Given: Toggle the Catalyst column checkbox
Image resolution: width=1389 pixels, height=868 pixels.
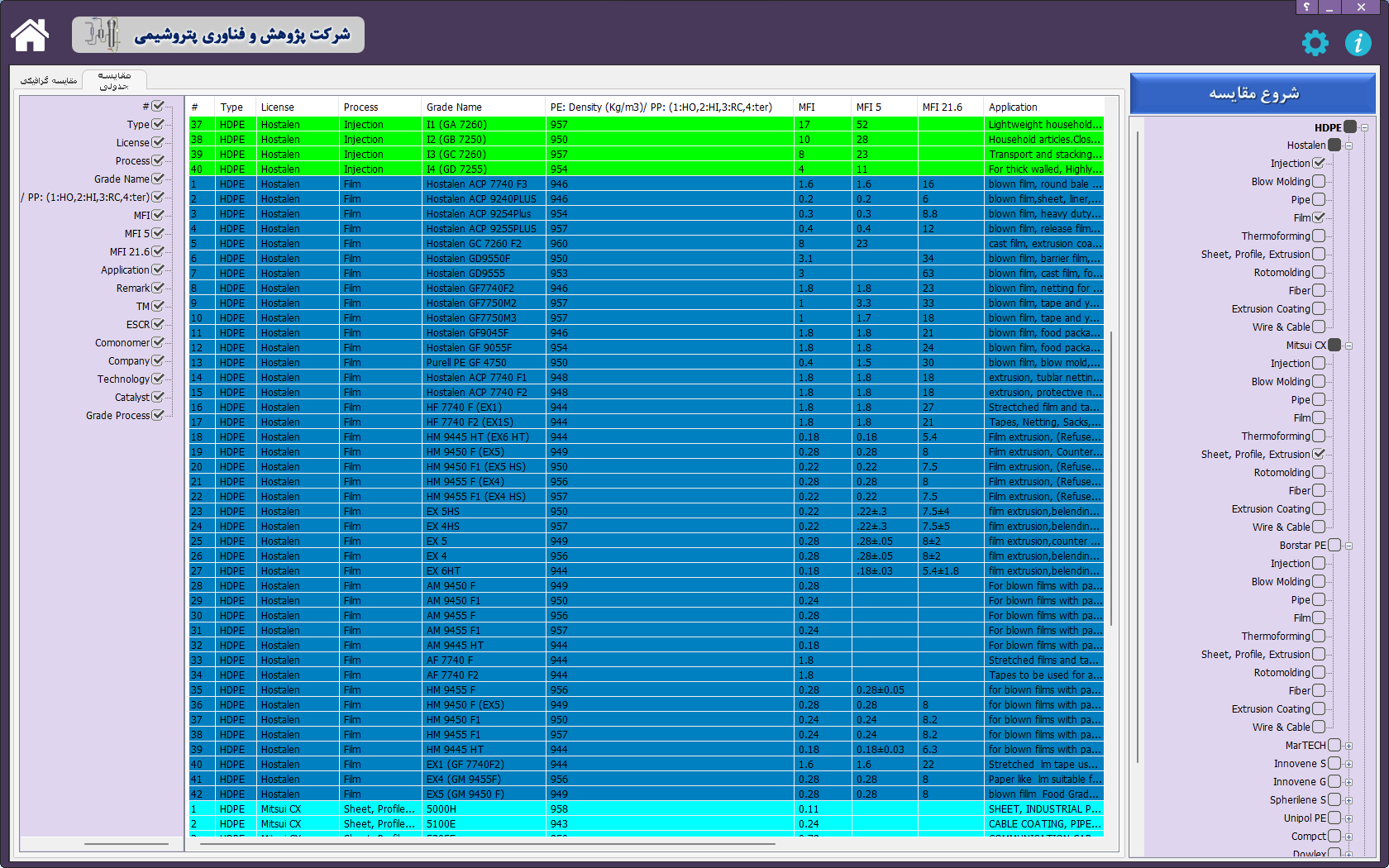Looking at the screenshot, I should pyautogui.click(x=158, y=397).
